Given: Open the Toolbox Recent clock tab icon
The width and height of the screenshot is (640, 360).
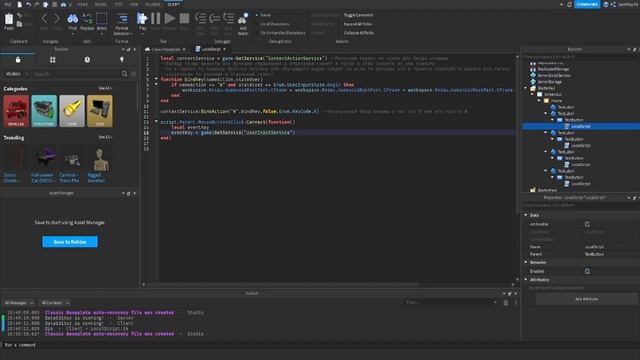Looking at the screenshot, I should pyautogui.click(x=87, y=60).
